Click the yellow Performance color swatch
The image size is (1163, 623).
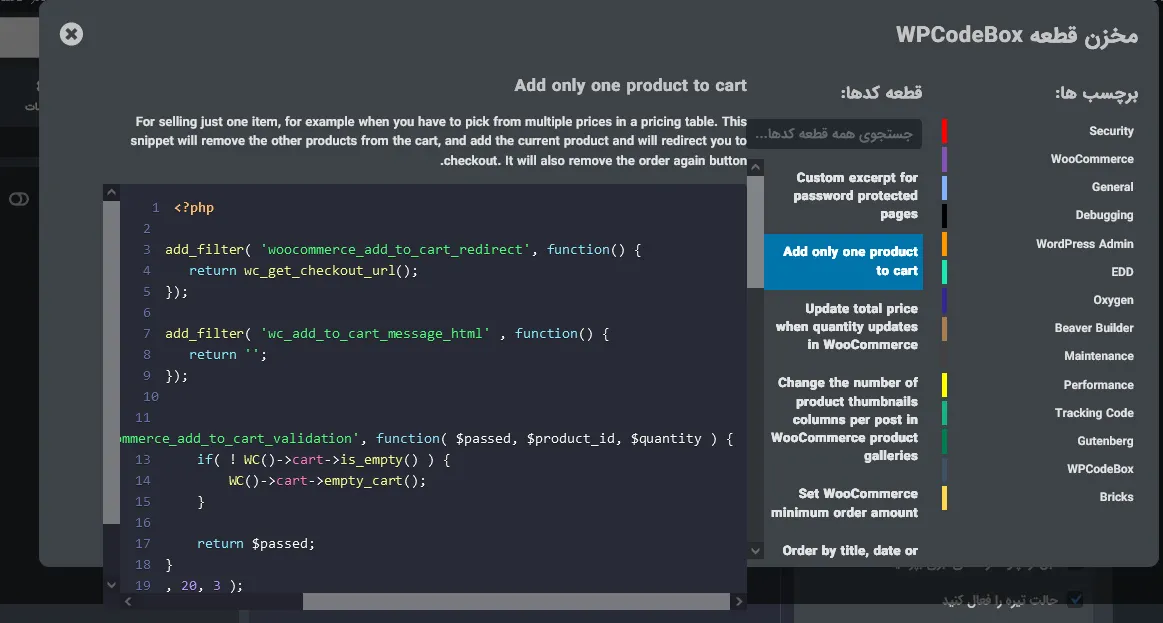pos(944,385)
